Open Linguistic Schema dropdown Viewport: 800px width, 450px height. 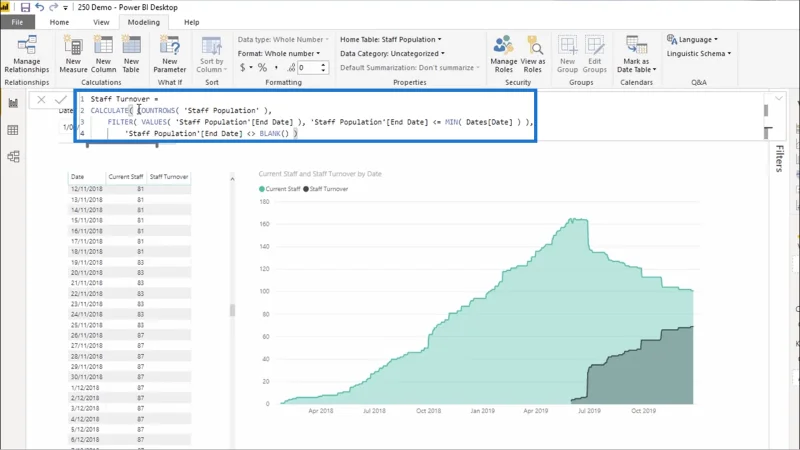(x=698, y=53)
